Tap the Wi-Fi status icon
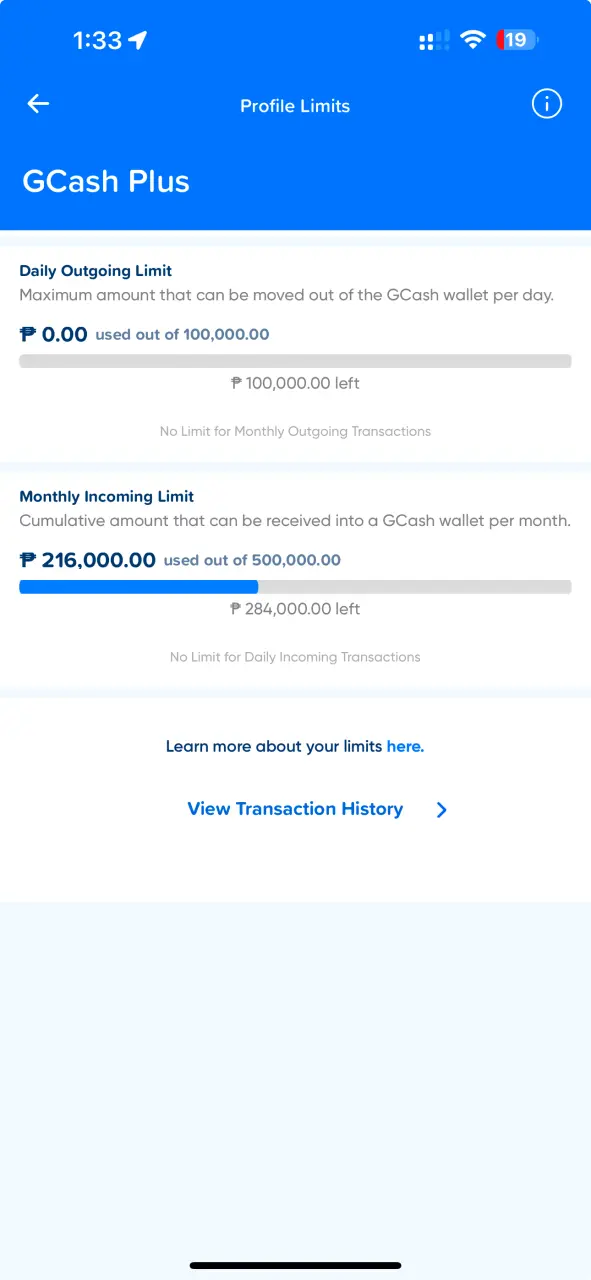The width and height of the screenshot is (591, 1280). click(x=473, y=40)
